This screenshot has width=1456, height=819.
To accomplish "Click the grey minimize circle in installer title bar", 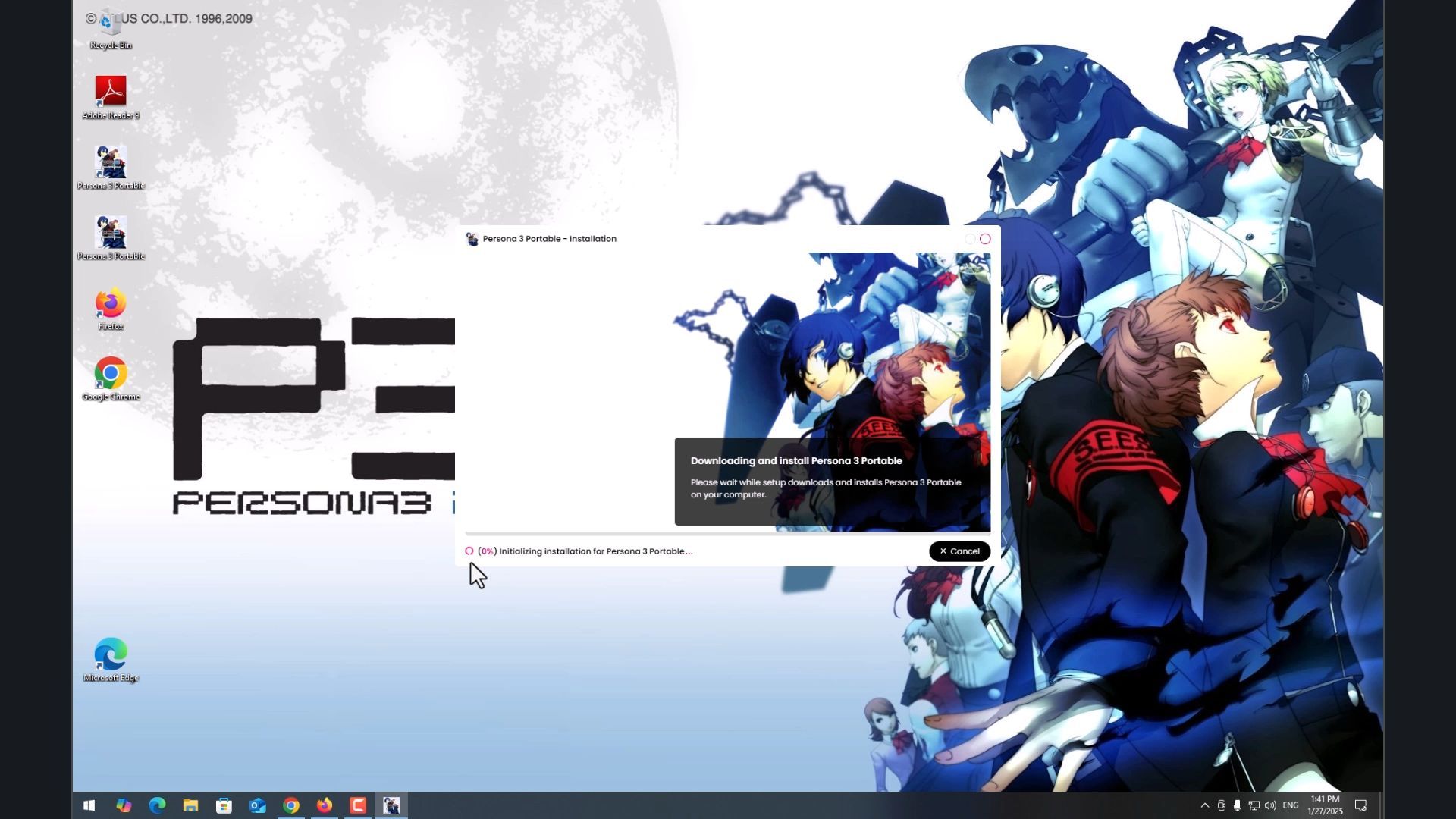I will (970, 239).
